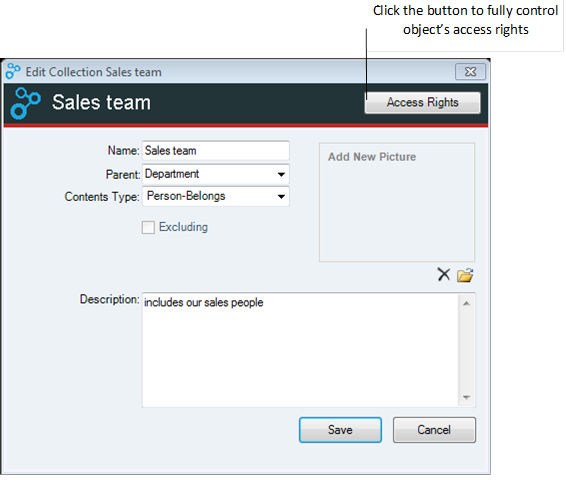This screenshot has width=566, height=490.
Task: Open the browse picture folder icon
Action: point(465,275)
